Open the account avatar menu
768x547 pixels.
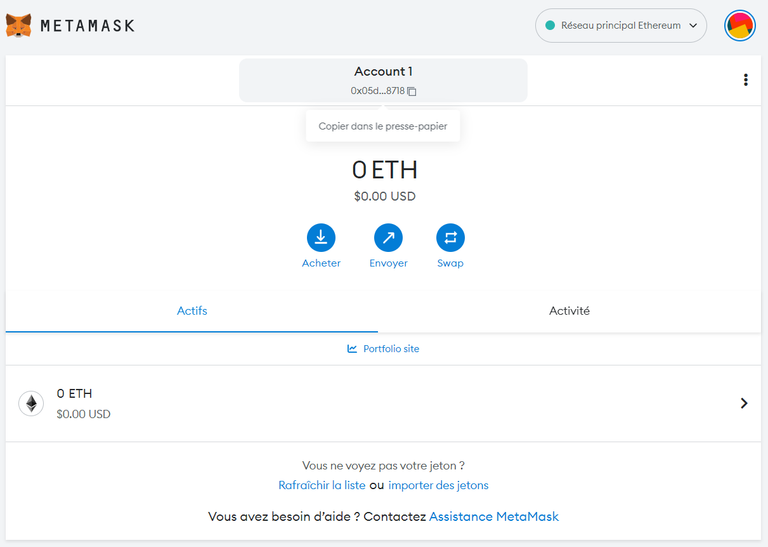740,25
